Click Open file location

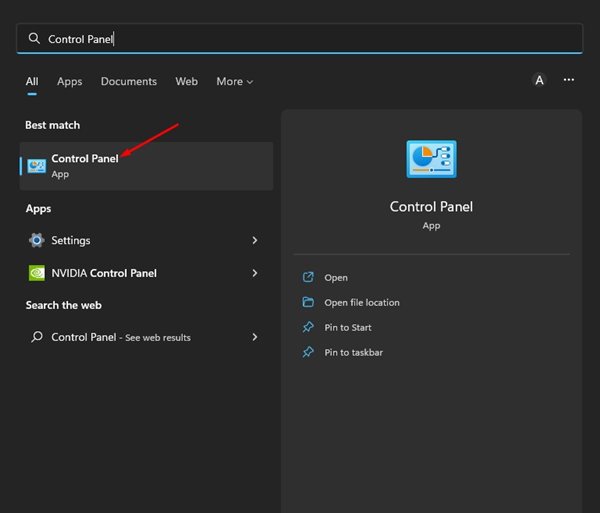click(361, 302)
